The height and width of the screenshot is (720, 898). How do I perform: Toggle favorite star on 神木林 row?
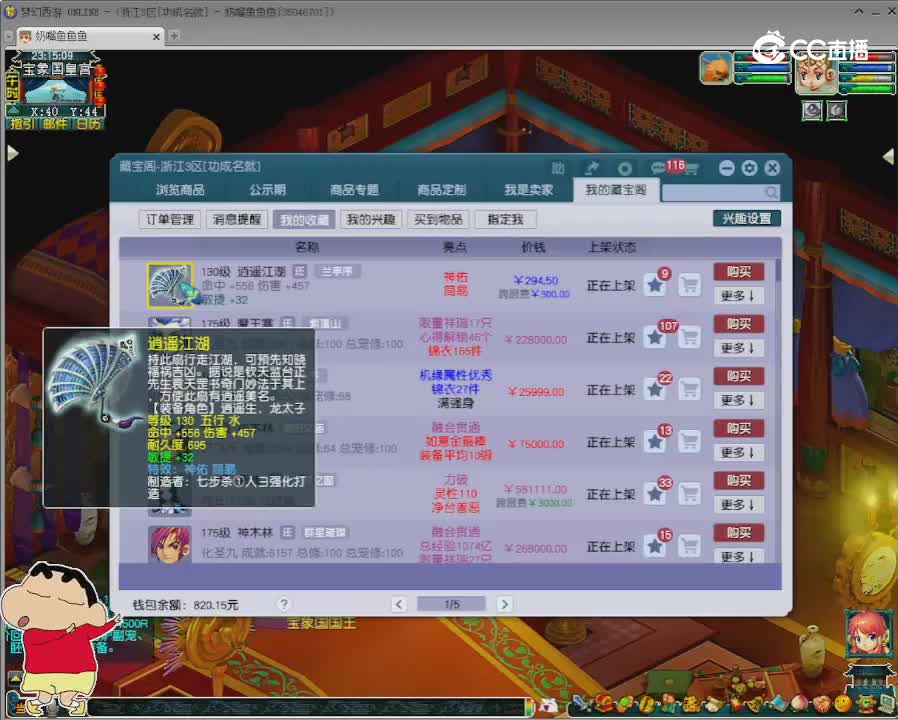point(655,546)
